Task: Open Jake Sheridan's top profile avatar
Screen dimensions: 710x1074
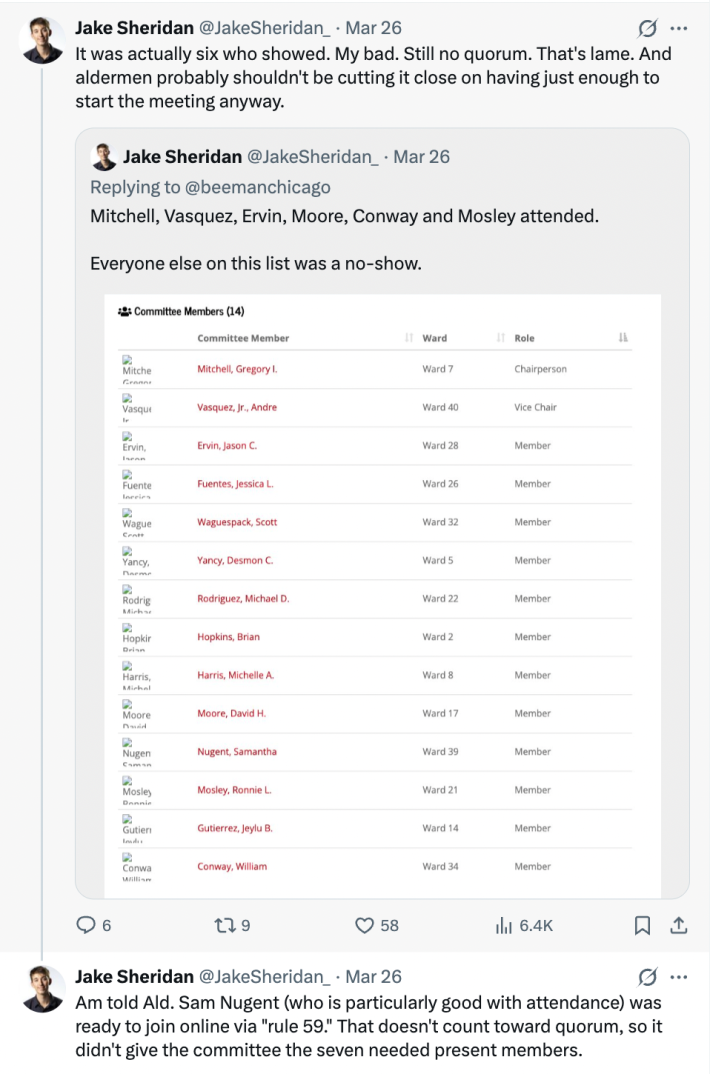Action: tap(43, 41)
